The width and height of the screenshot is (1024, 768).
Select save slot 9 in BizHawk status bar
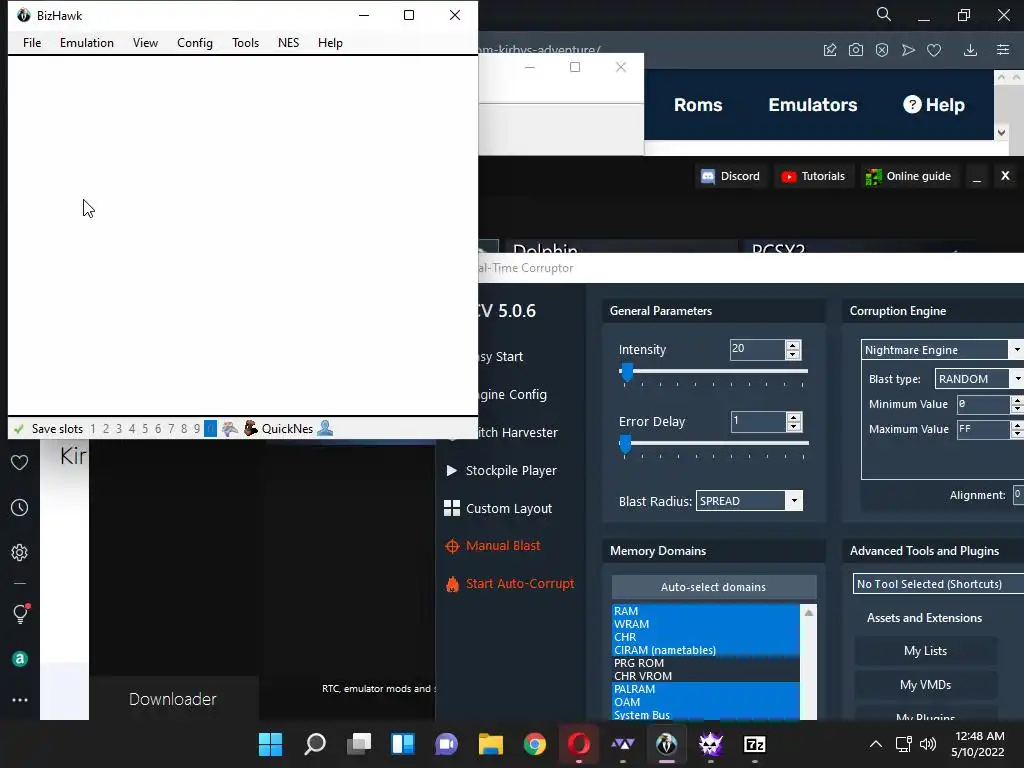tap(197, 429)
